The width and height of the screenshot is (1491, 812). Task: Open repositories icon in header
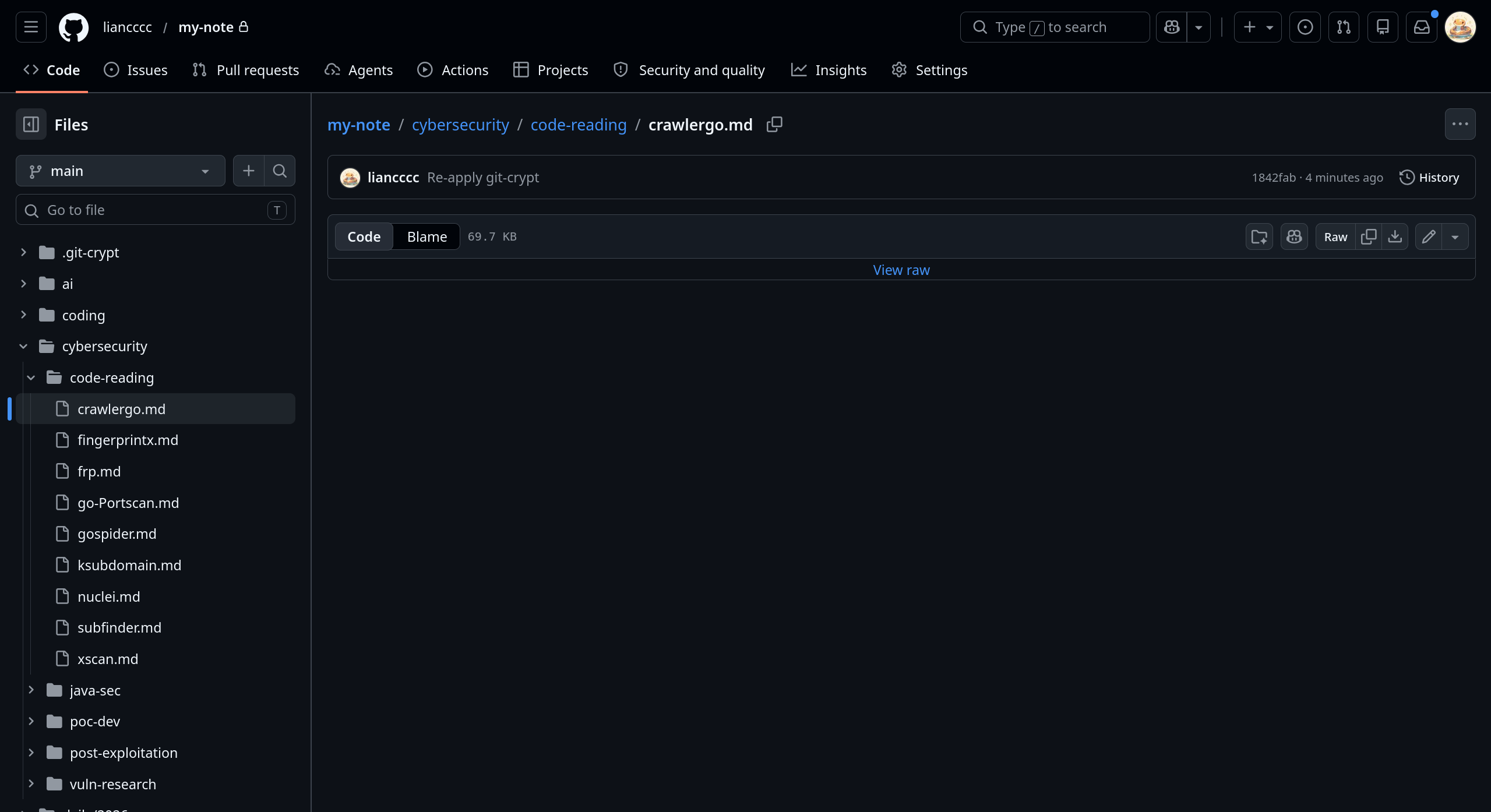1383,27
